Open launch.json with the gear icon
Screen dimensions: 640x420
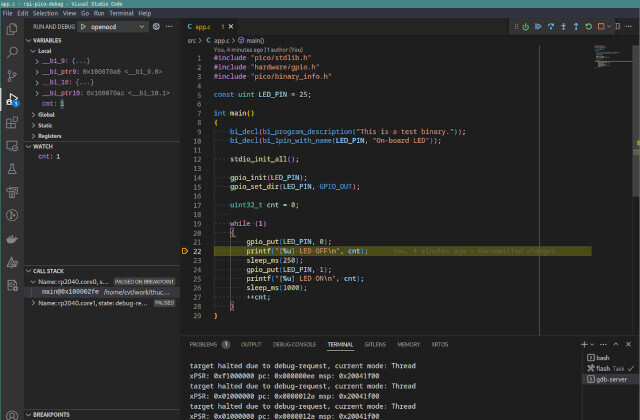pyautogui.click(x=156, y=27)
